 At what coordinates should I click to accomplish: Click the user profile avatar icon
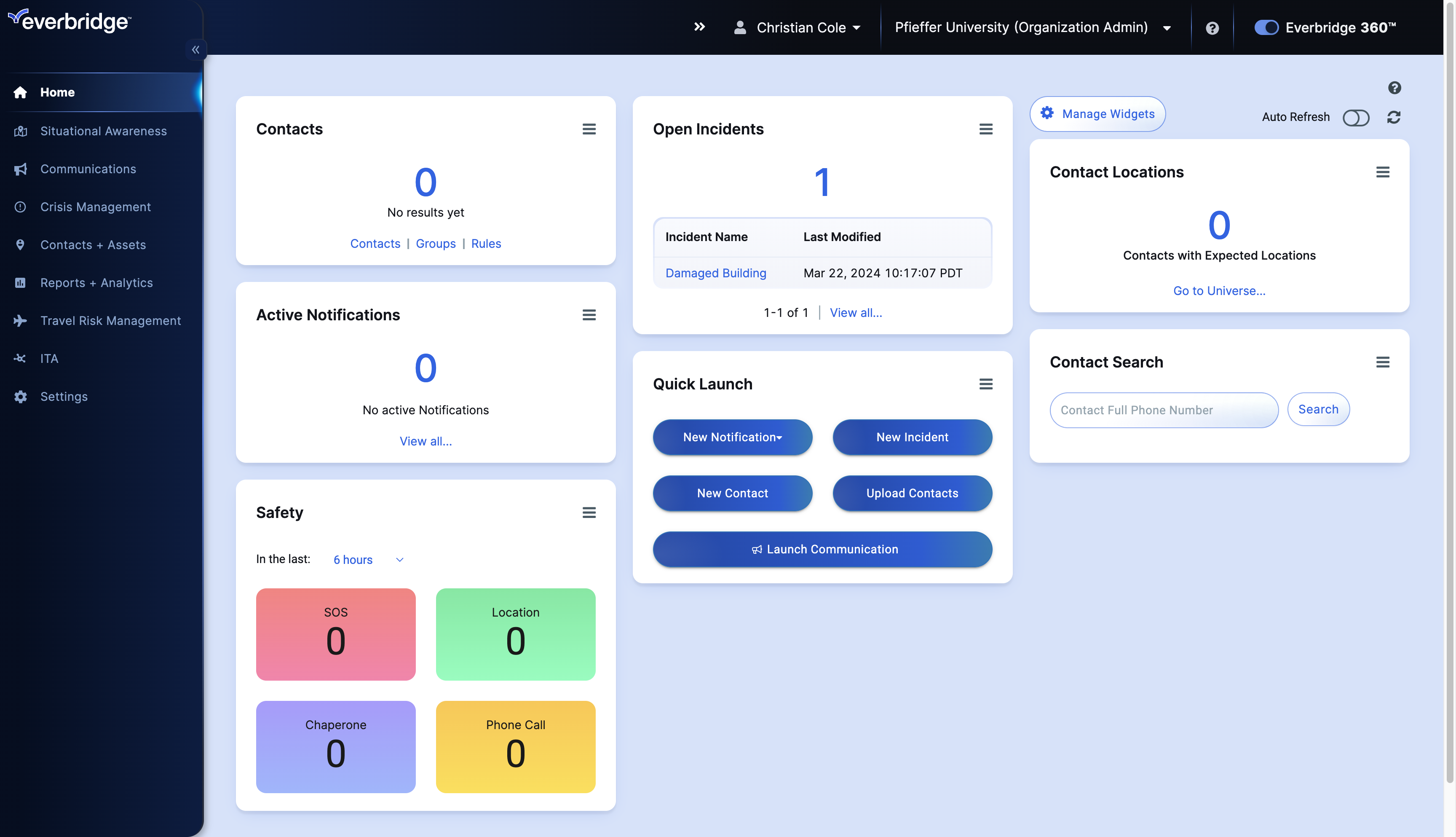(x=740, y=27)
